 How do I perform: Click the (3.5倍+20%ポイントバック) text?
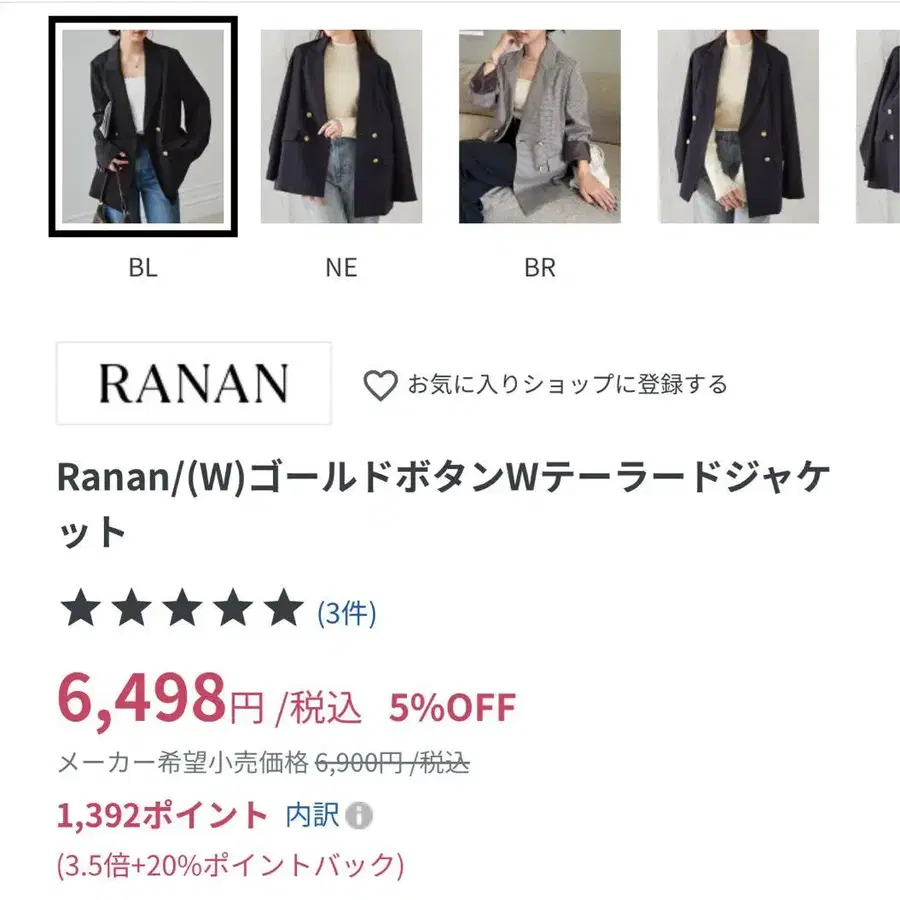(x=231, y=865)
